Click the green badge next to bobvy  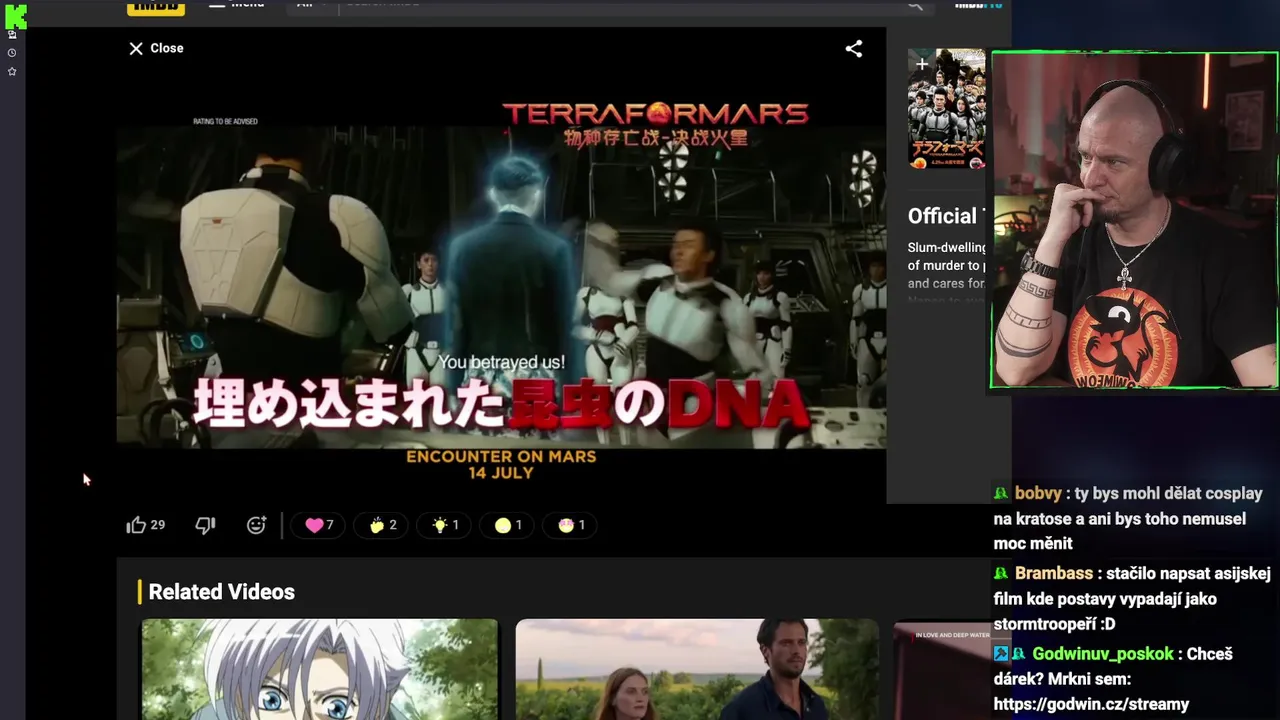[x=1001, y=494]
